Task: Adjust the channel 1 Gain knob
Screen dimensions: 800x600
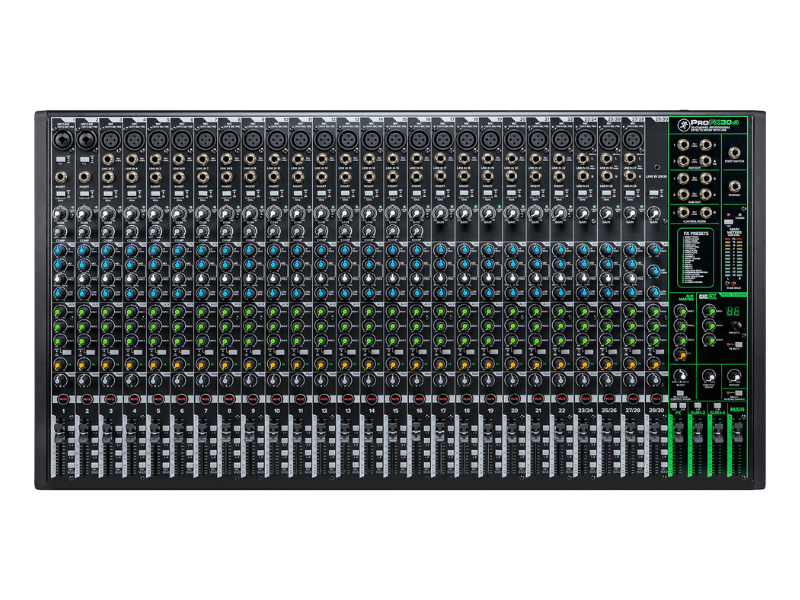Action: coord(63,212)
